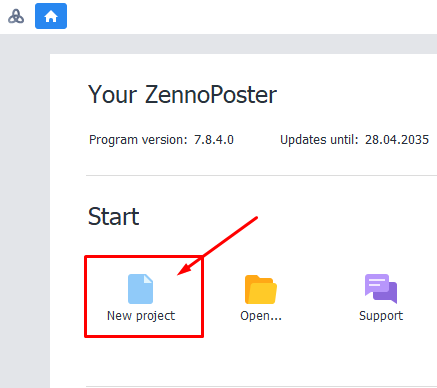Click the gray left sidebar area
Image resolution: width=437 pixels, height=388 pixels.
coord(25,211)
